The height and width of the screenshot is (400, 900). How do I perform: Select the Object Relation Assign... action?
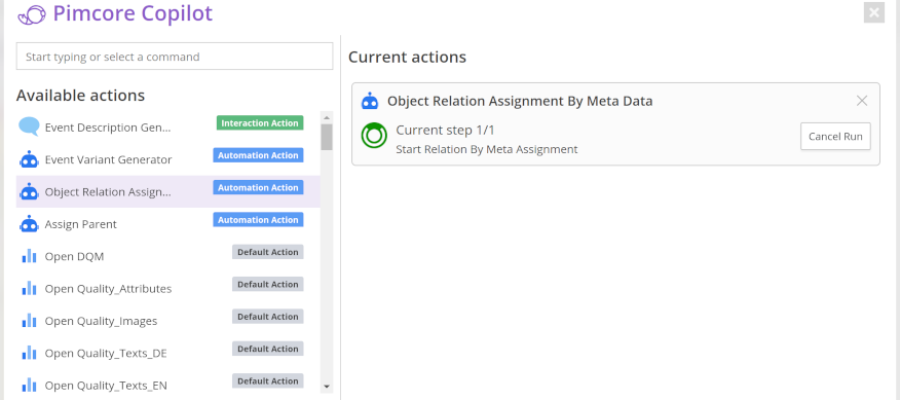pos(168,191)
